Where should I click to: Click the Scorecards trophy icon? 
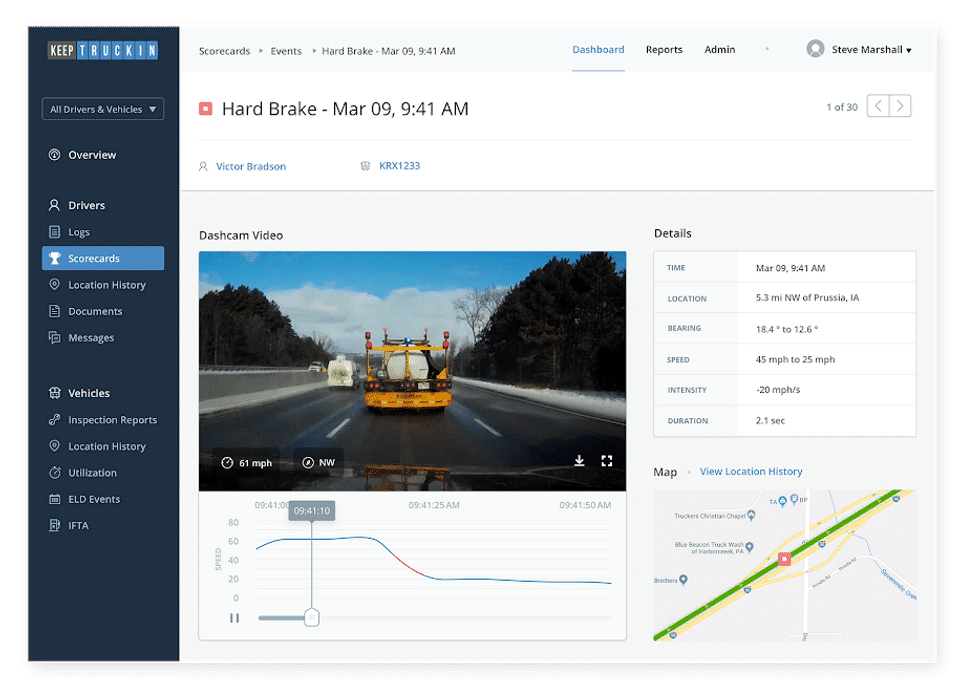pyautogui.click(x=54, y=258)
